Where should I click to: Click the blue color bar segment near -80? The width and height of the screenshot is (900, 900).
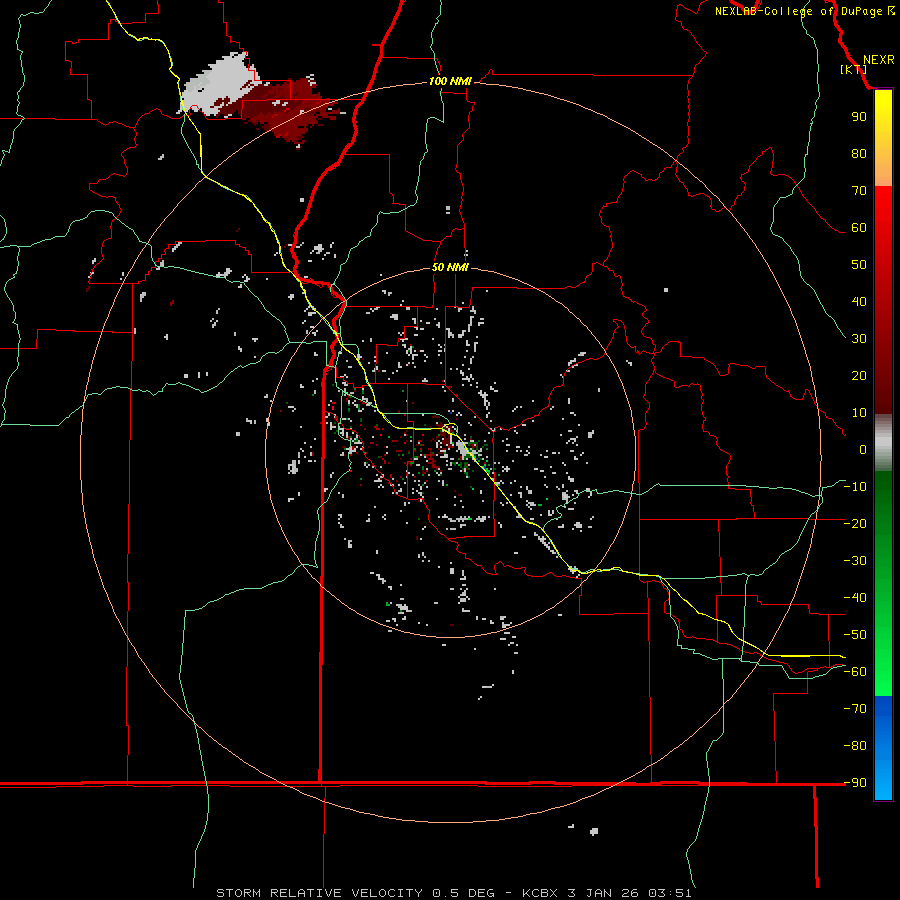(883, 746)
